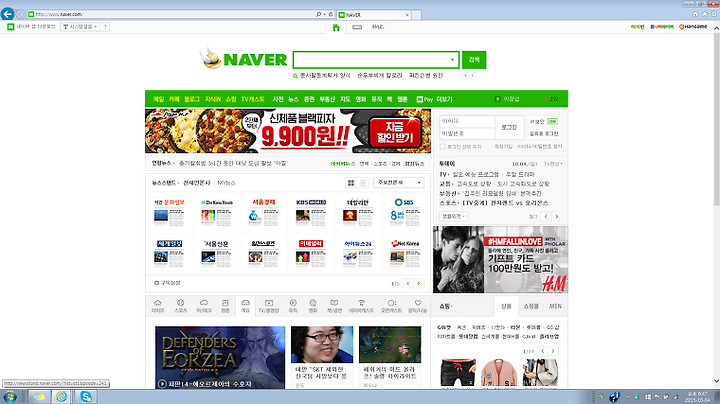Screen dimensions: 720x404
Task: Open Skype from the taskbar
Action: [86, 397]
